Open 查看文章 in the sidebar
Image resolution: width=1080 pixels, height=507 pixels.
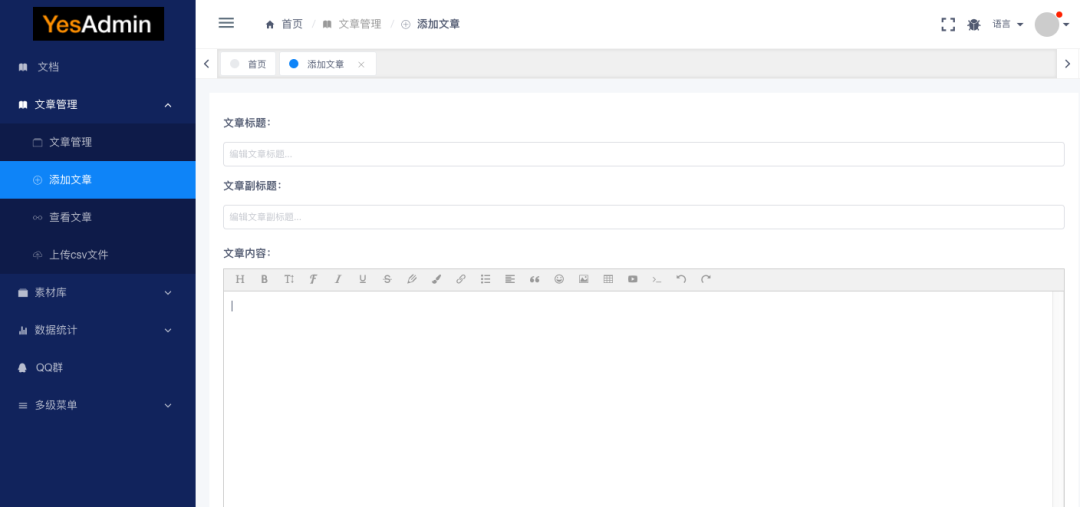click(97, 217)
